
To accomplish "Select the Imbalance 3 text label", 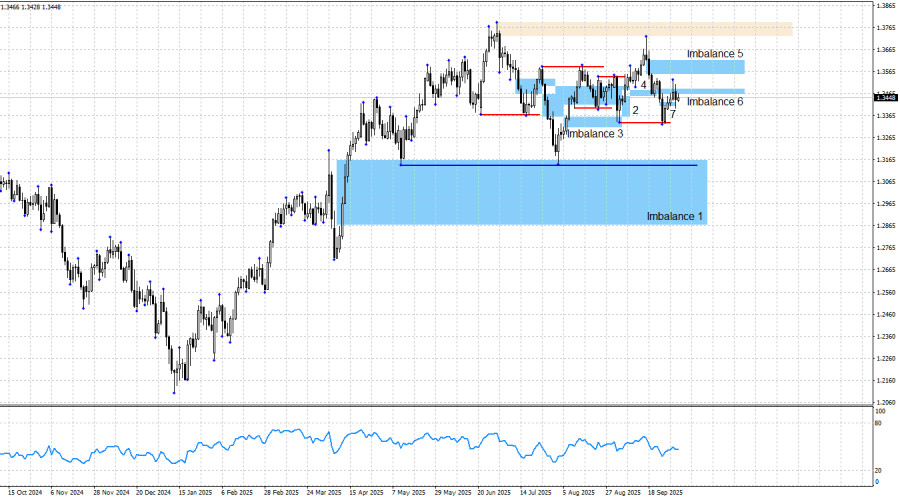I will 595,133.
